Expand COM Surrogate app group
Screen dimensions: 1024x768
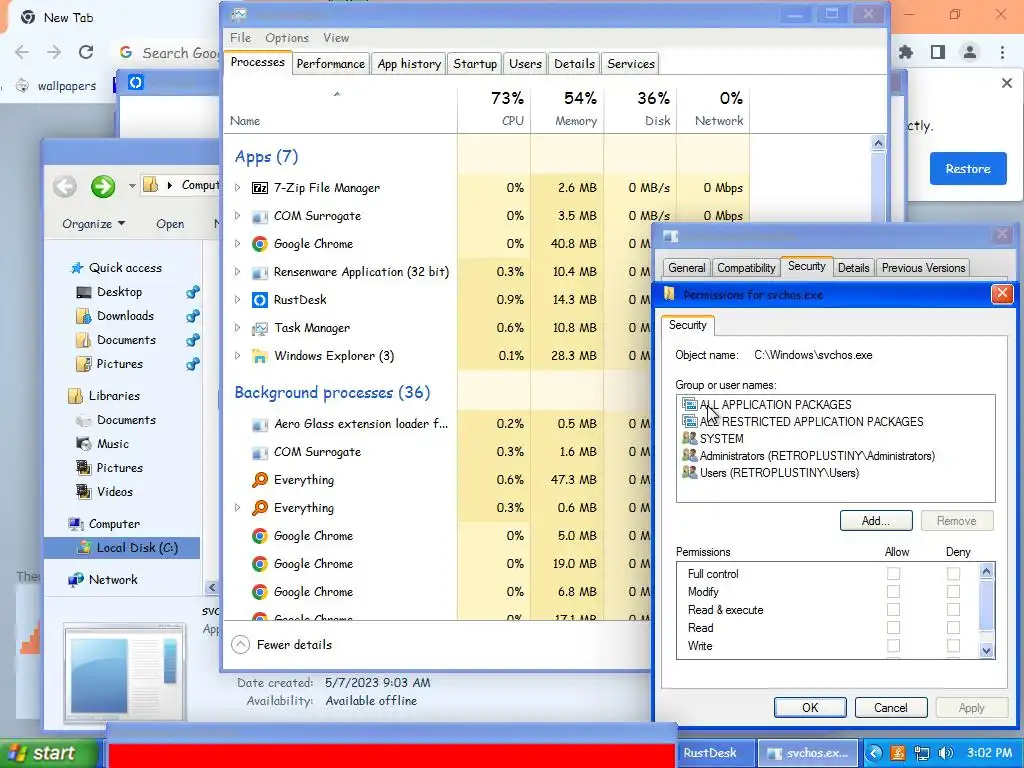[x=237, y=216]
